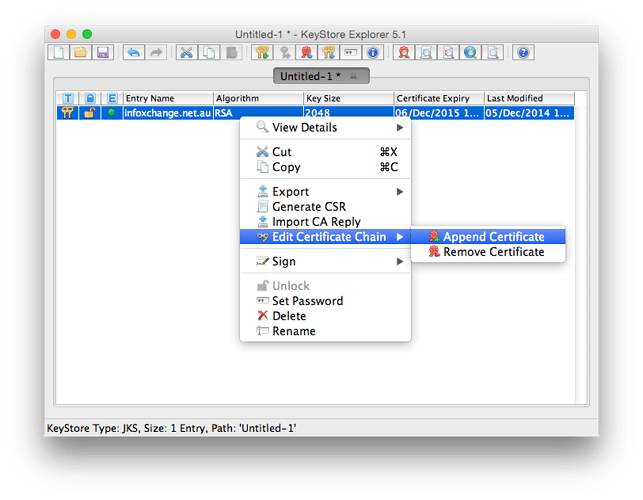Click the 06/Dec/2015 certificate expiry cell
Screen dimensions: 643x500
(x=439, y=113)
